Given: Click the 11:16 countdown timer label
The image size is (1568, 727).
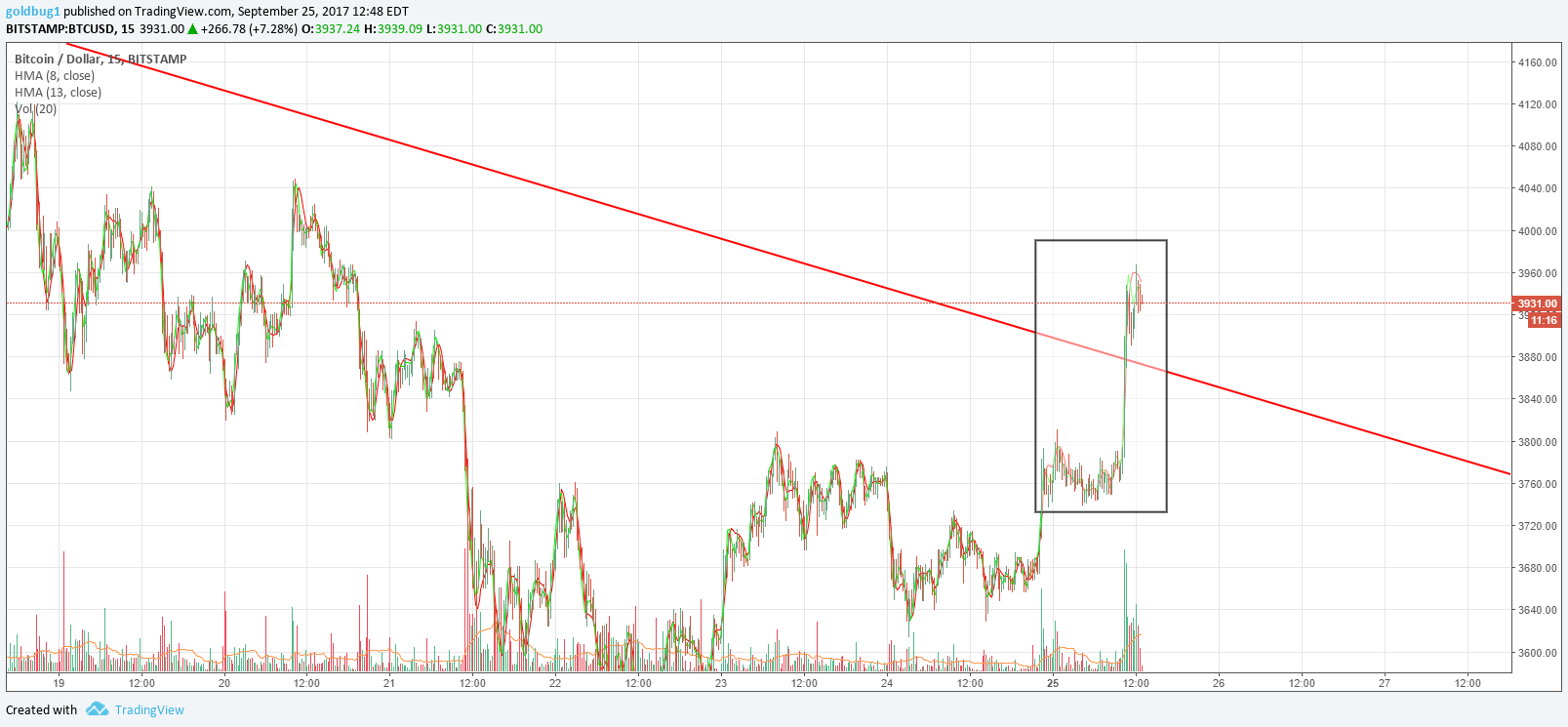Looking at the screenshot, I should click(1544, 320).
